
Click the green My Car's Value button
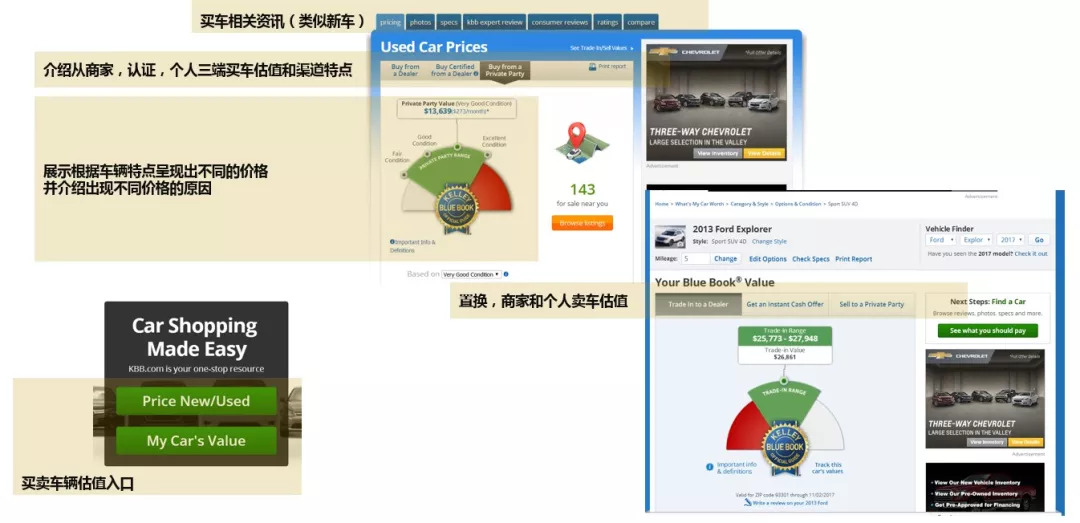tap(196, 440)
